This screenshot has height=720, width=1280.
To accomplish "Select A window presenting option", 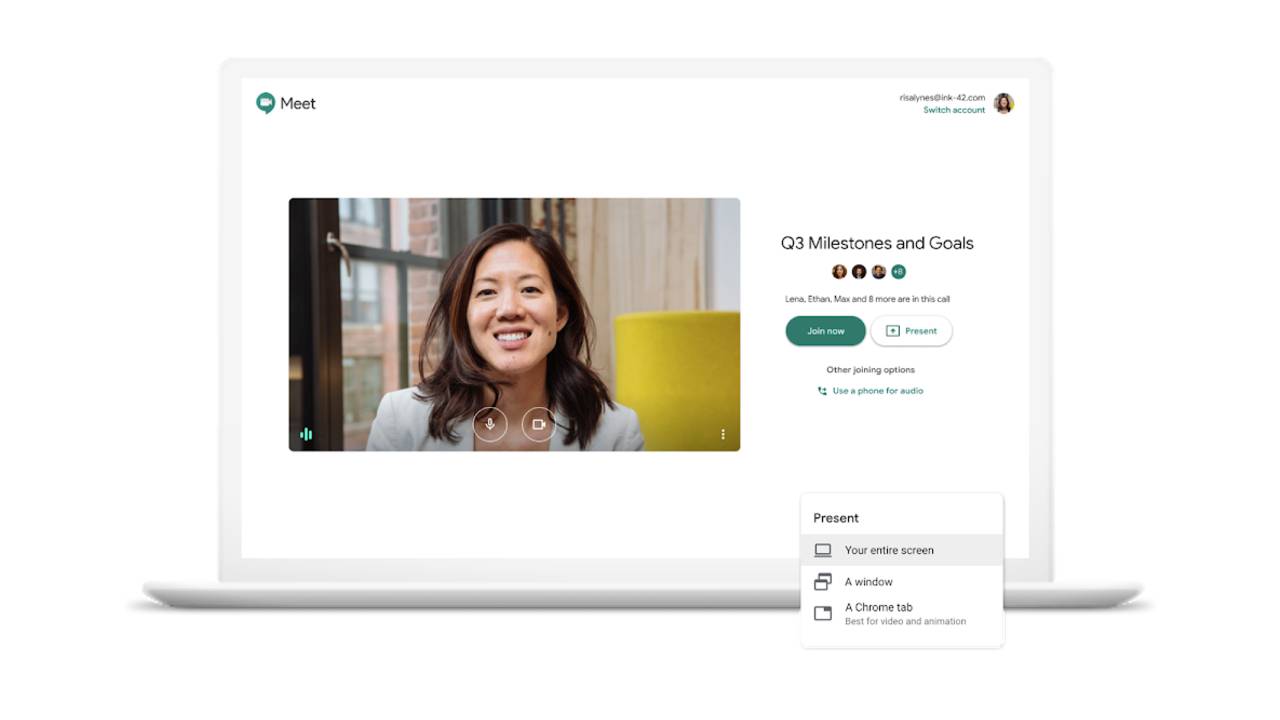I will [x=902, y=582].
